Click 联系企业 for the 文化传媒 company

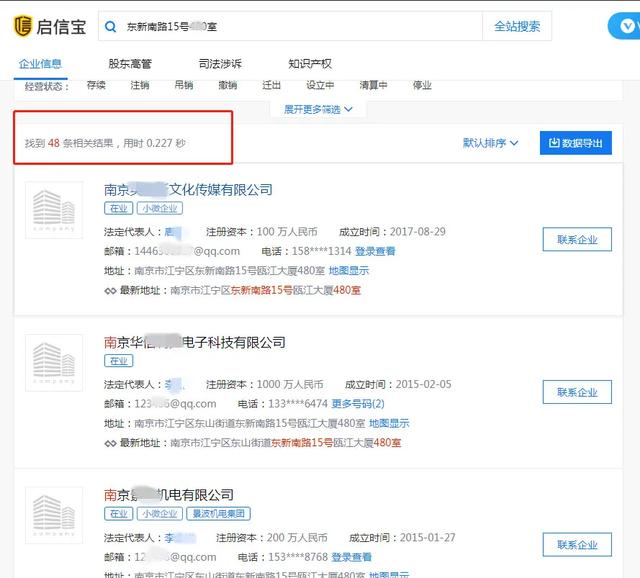pyautogui.click(x=577, y=240)
